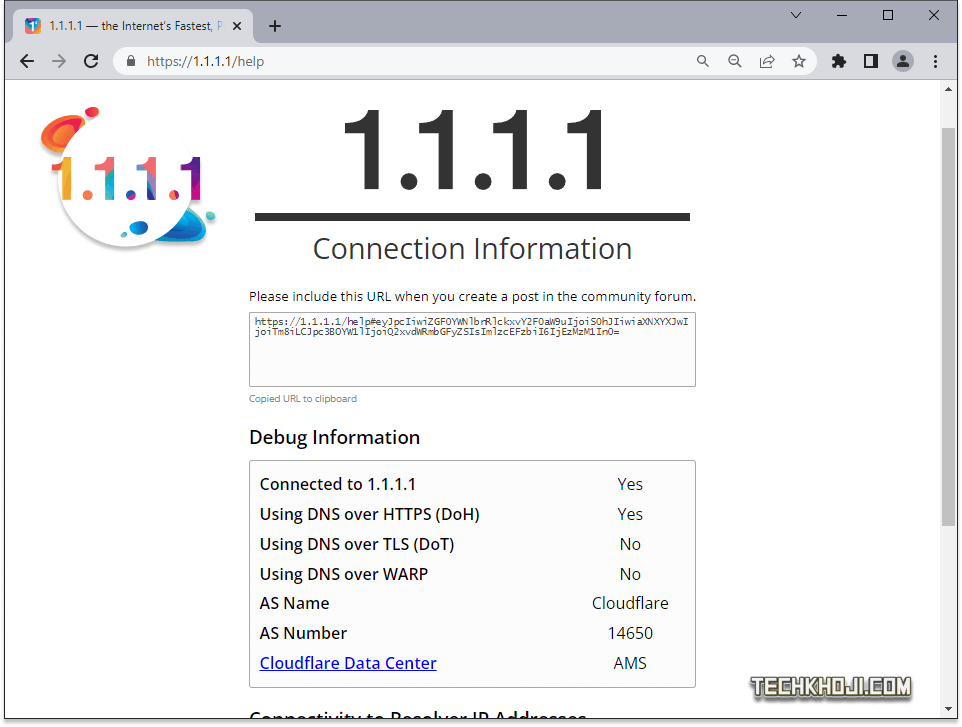This screenshot has width=962, height=727.
Task: Click the address bar URL https://1.1.1.1/help
Action: pos(206,61)
